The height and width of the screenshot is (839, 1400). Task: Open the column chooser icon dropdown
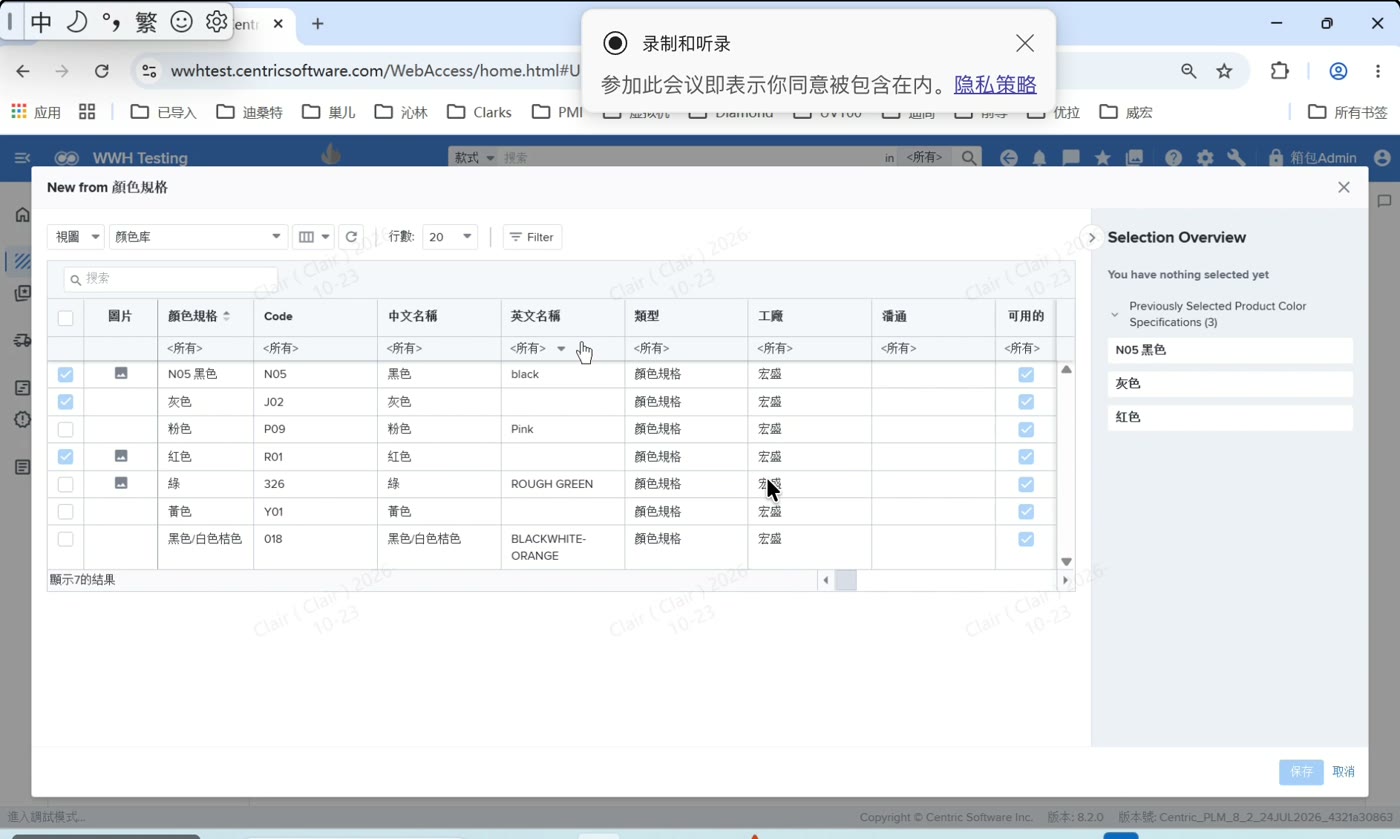click(x=313, y=237)
